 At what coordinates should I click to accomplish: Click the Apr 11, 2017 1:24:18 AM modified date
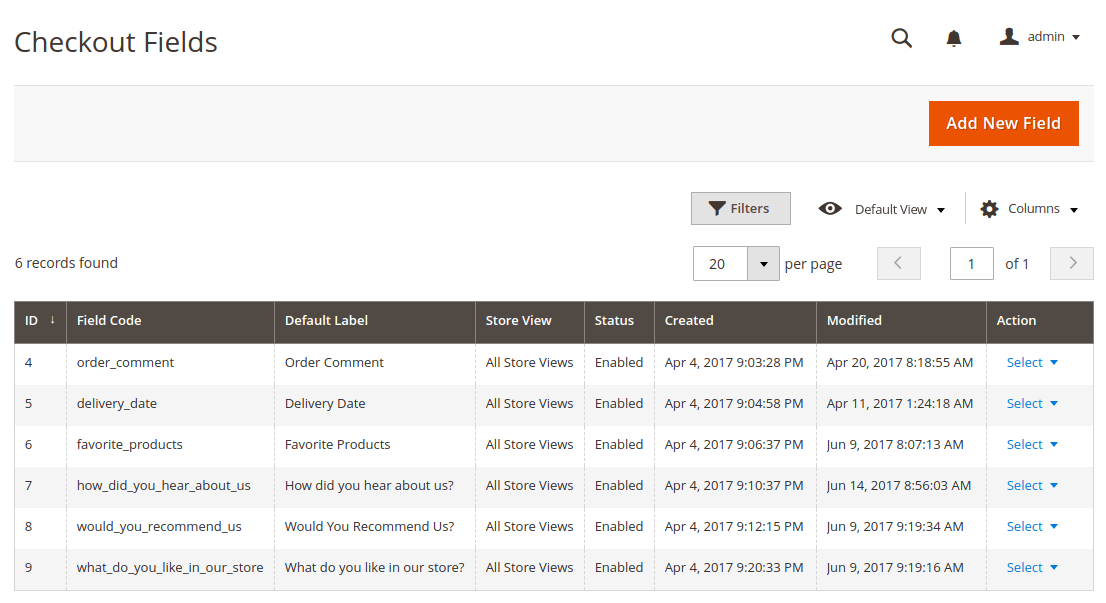click(900, 403)
